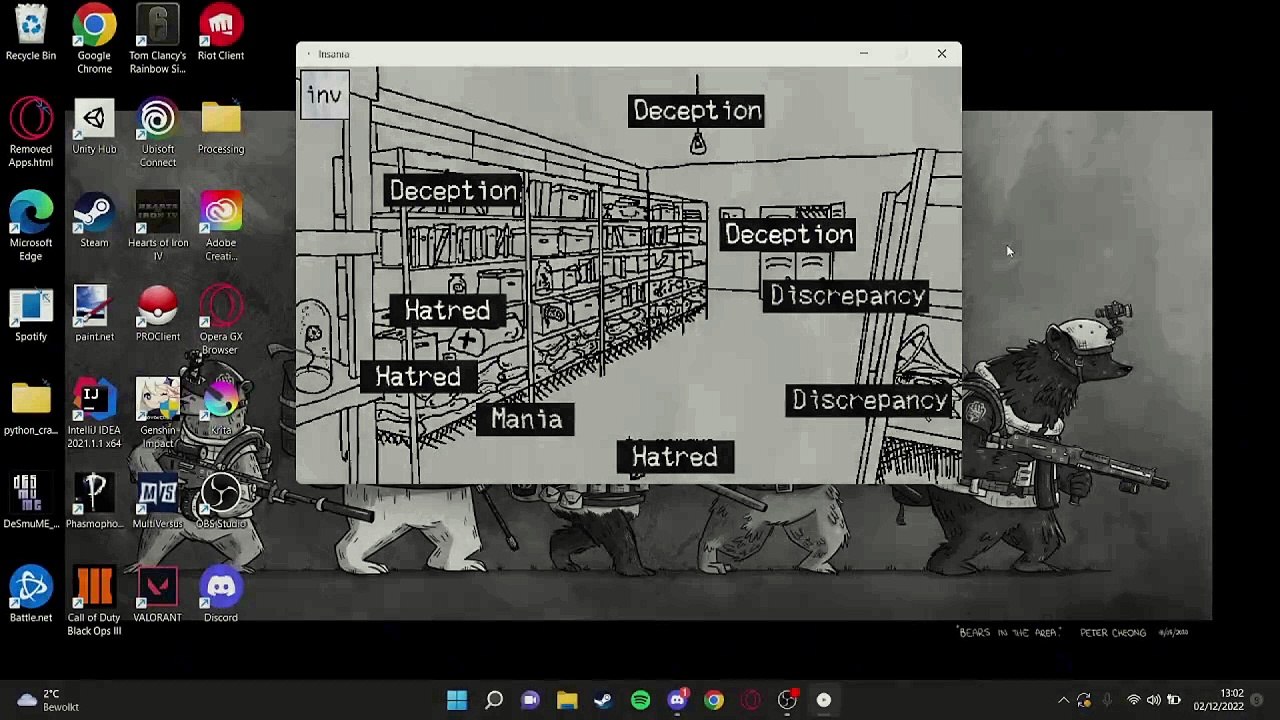
Task: Open Discord from the taskbar
Action: (x=677, y=700)
